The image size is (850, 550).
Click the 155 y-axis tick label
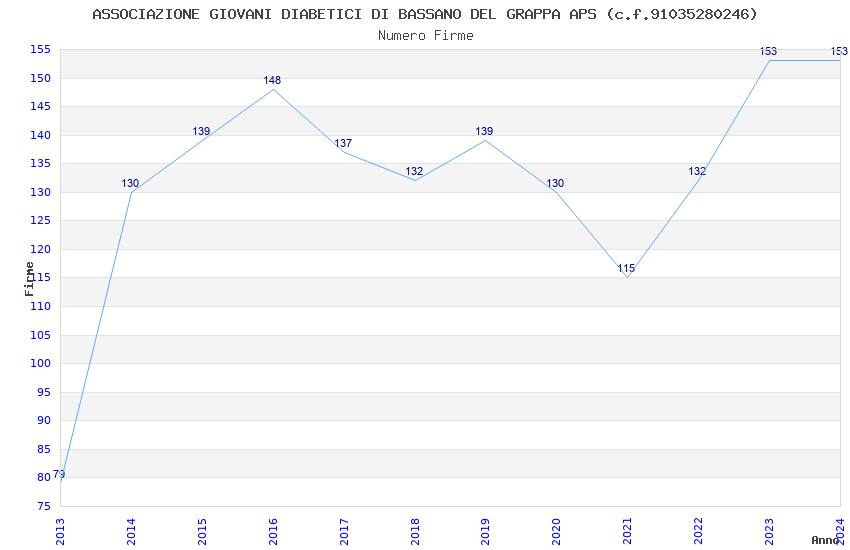[41, 50]
